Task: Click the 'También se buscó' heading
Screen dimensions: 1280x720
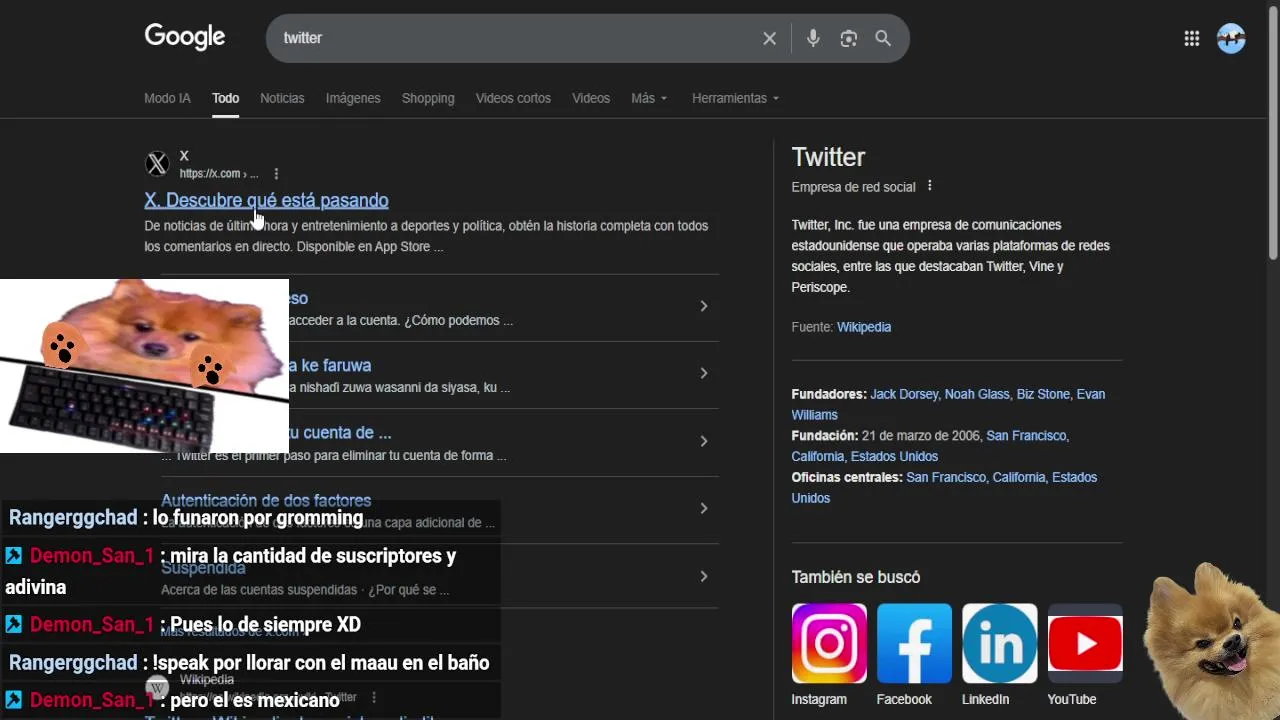Action: click(856, 577)
